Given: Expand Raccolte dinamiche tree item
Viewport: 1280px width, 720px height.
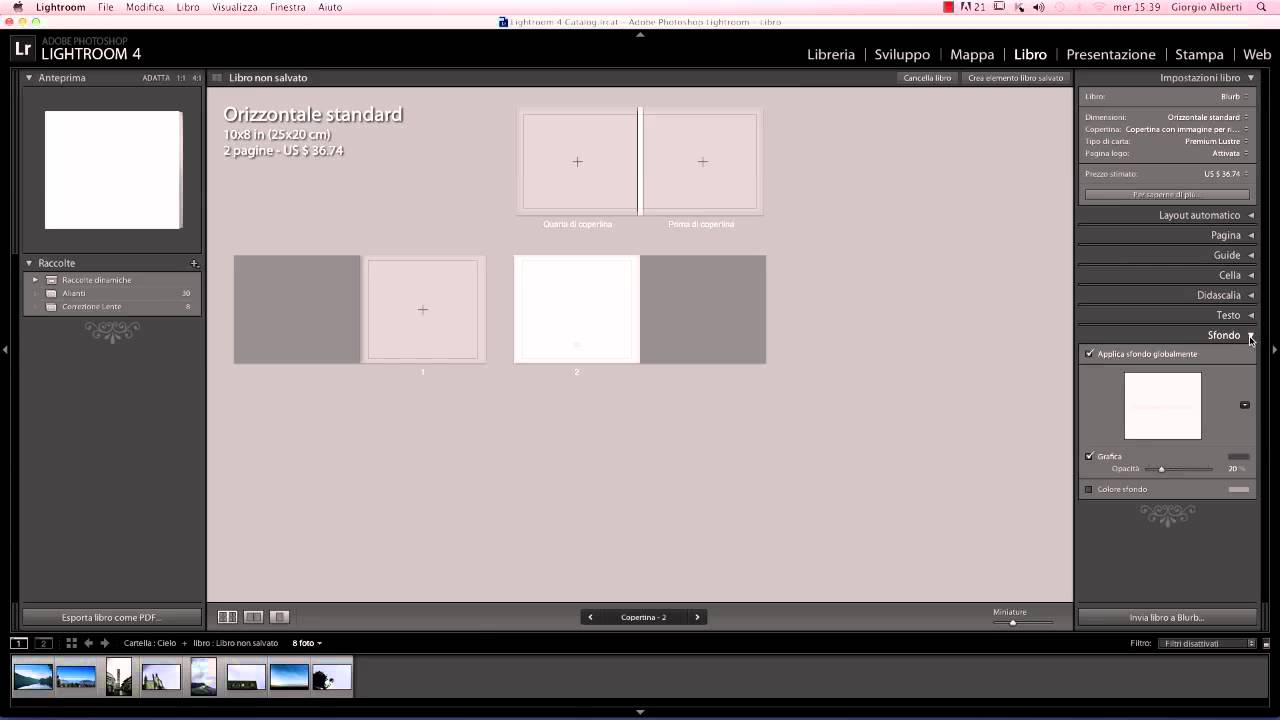Looking at the screenshot, I should point(35,280).
